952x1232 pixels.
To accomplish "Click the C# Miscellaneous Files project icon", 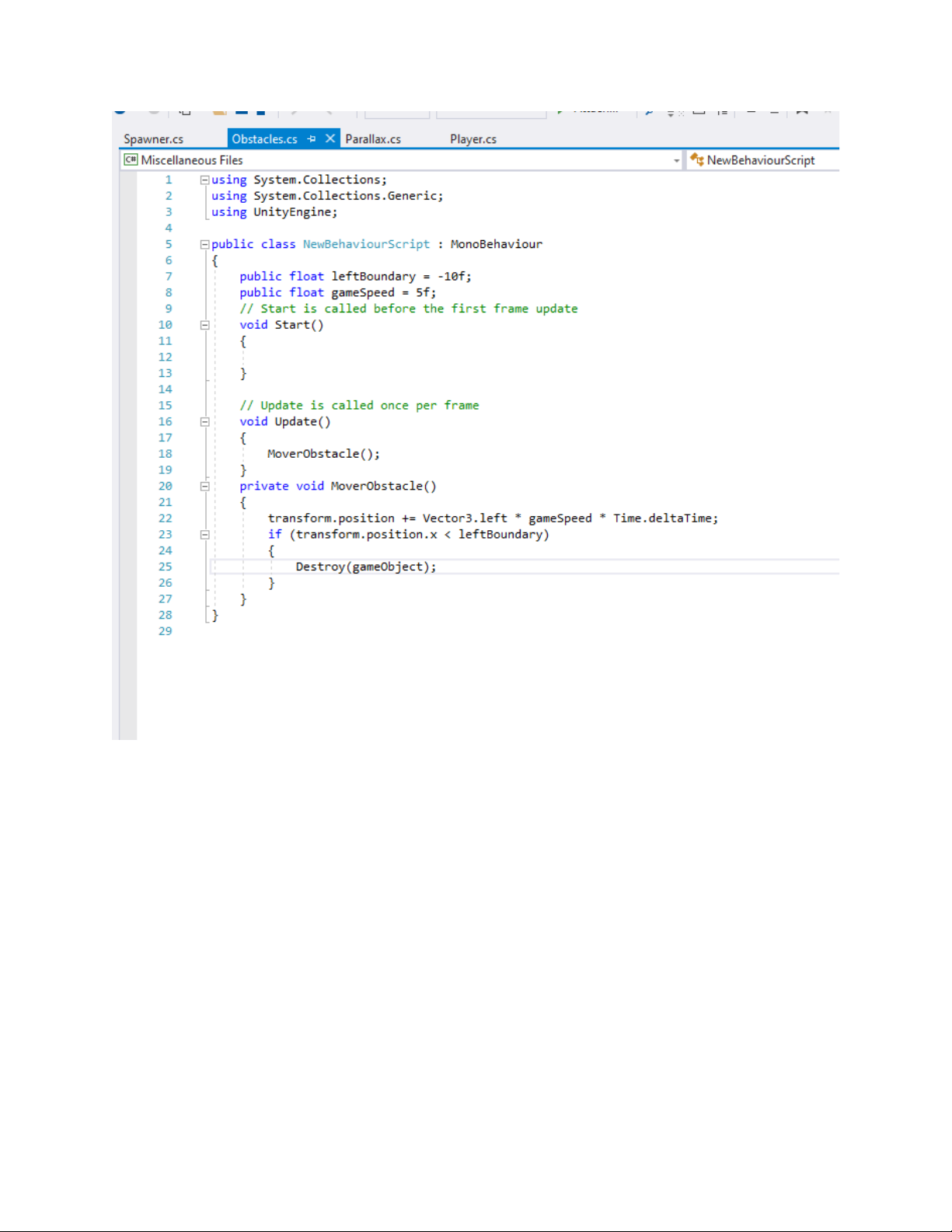I will (x=131, y=160).
